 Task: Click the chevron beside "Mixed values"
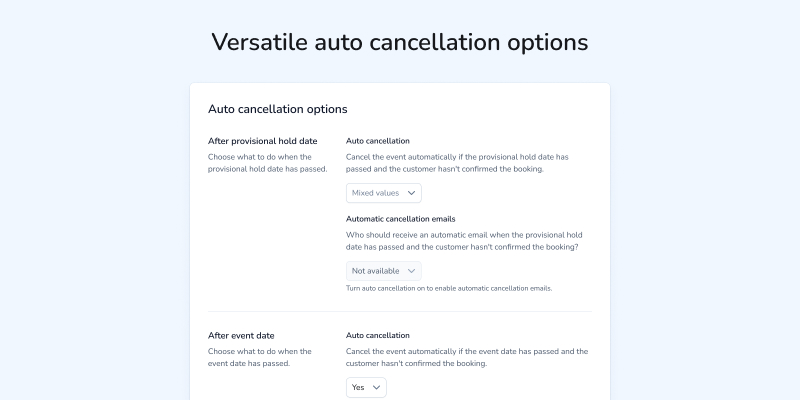[411, 193]
